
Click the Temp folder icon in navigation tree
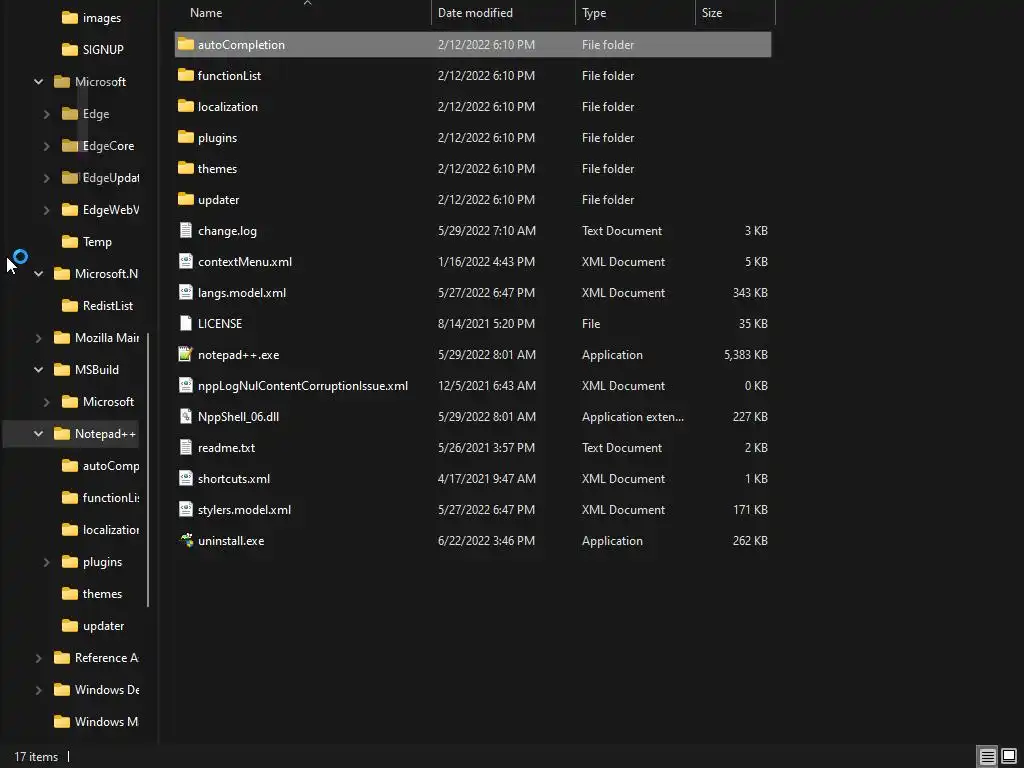(x=70, y=242)
